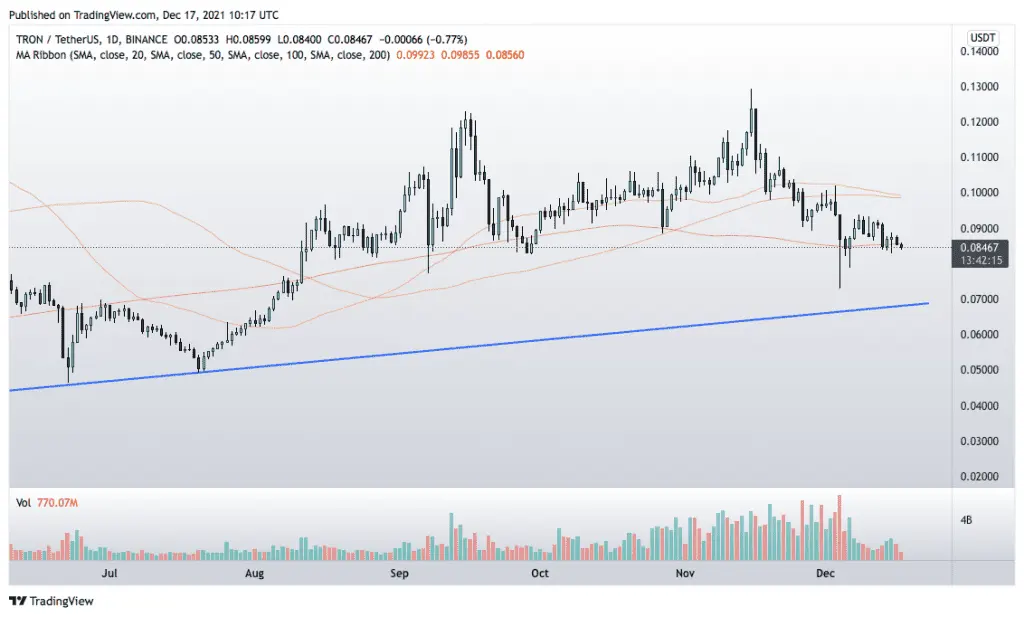Click the countdown timer 13:42:15
Viewport: 1024px width, 617px height.
tap(981, 260)
